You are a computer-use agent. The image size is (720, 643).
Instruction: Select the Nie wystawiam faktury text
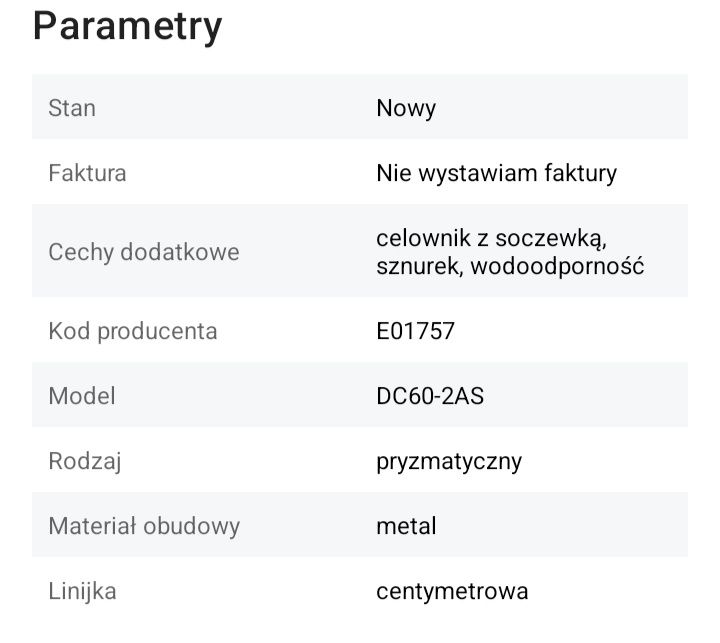click(496, 173)
